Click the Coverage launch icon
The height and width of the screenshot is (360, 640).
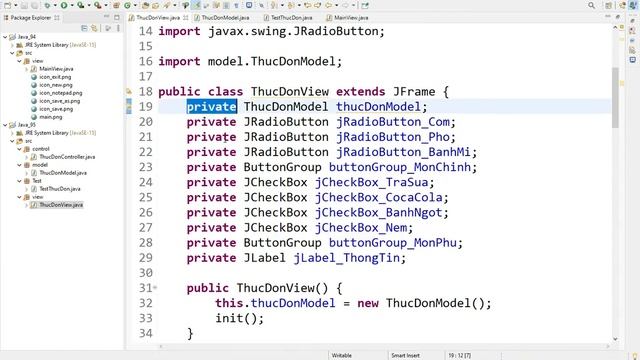click(x=80, y=5)
